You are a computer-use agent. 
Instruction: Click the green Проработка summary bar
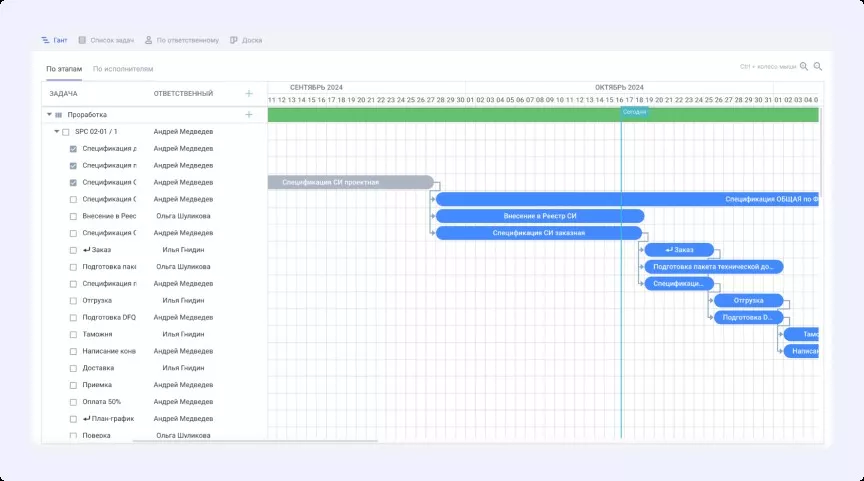point(450,115)
